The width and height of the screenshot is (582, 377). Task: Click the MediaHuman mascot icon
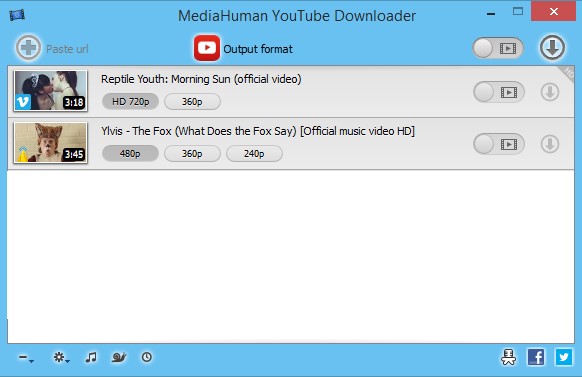(509, 357)
